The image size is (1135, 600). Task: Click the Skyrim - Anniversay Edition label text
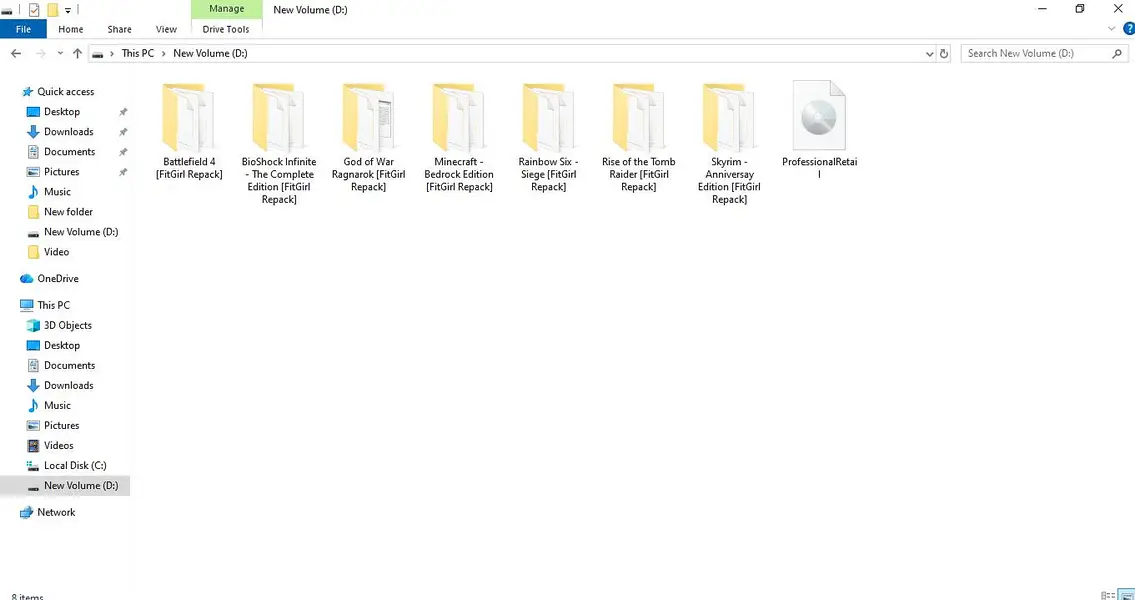click(x=729, y=181)
